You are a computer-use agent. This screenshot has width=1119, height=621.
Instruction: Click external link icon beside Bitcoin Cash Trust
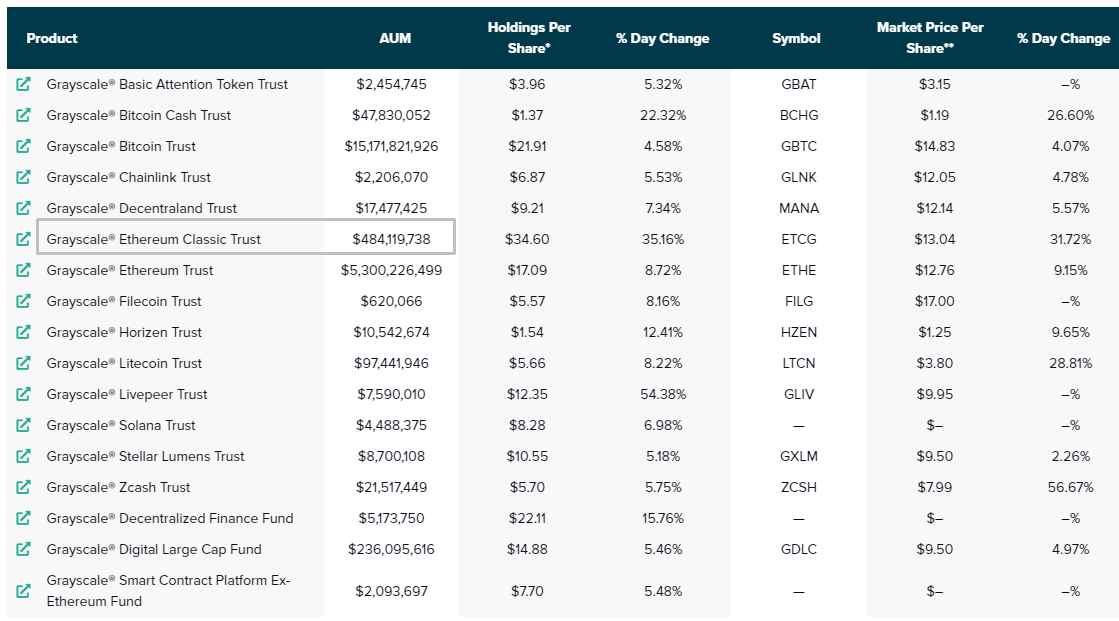click(x=24, y=116)
